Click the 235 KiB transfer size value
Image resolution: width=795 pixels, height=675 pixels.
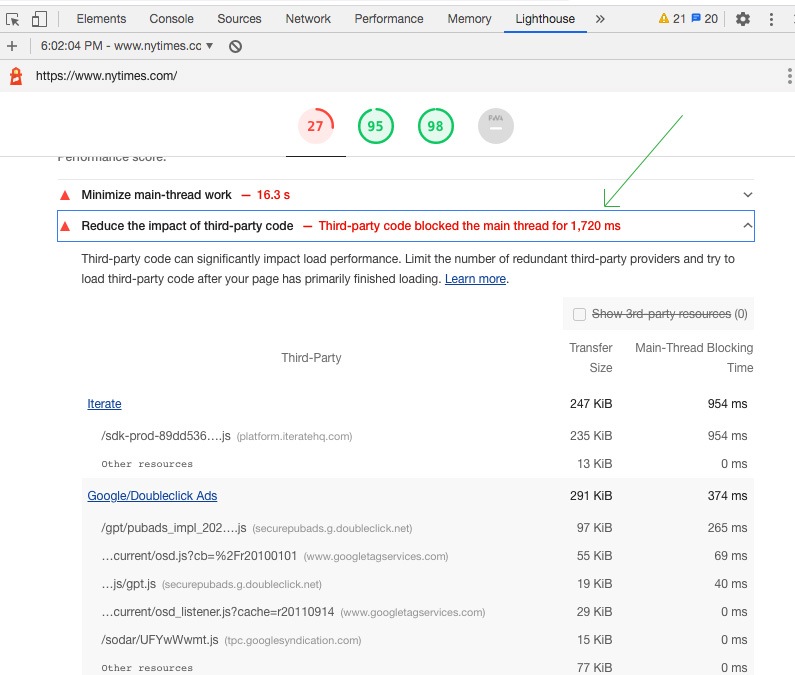point(591,436)
